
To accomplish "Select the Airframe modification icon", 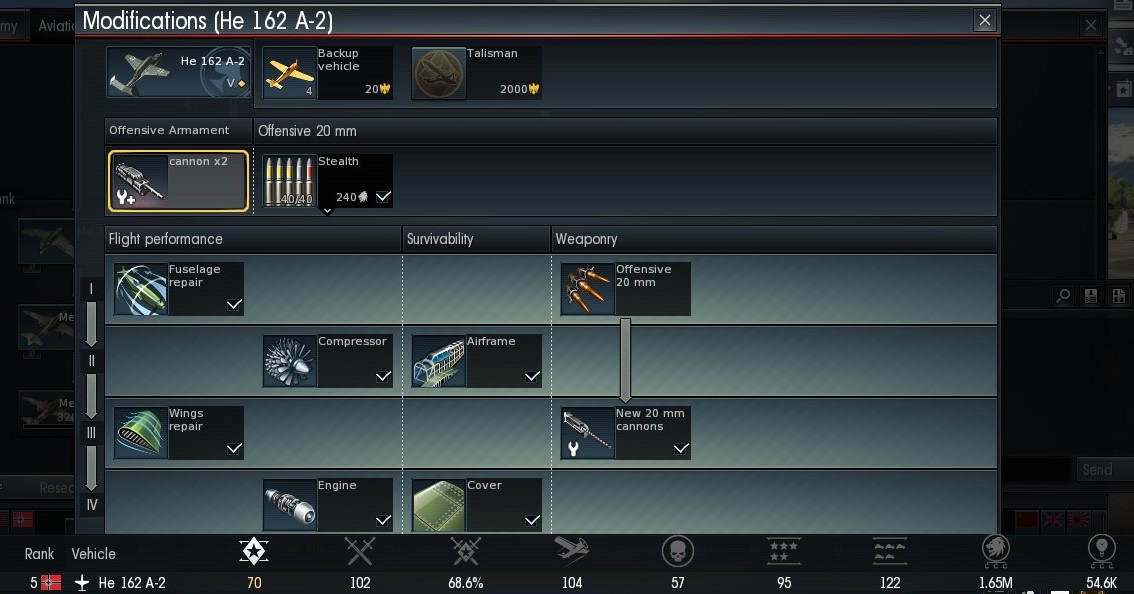I will 438,361.
